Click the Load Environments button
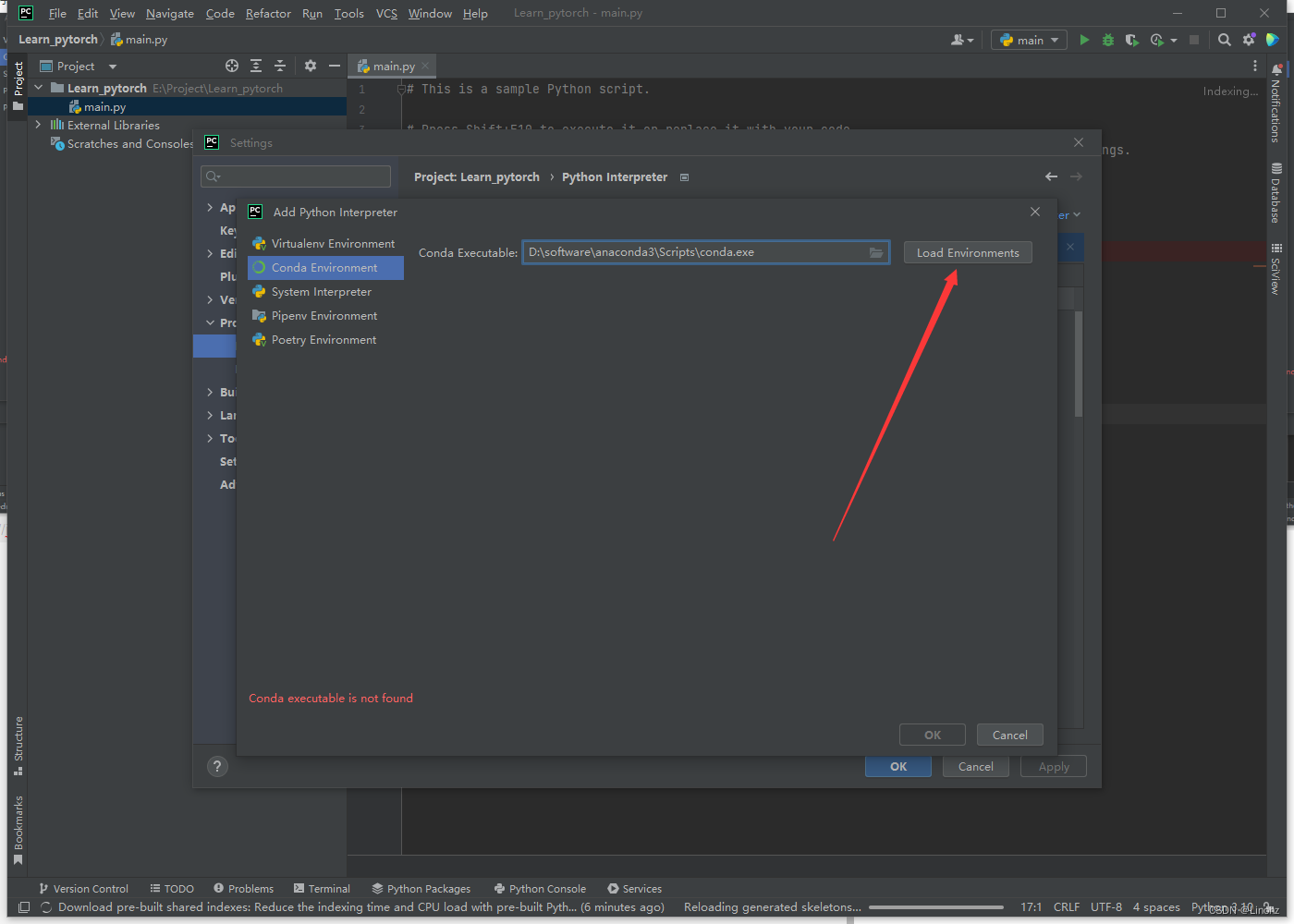 tap(968, 252)
